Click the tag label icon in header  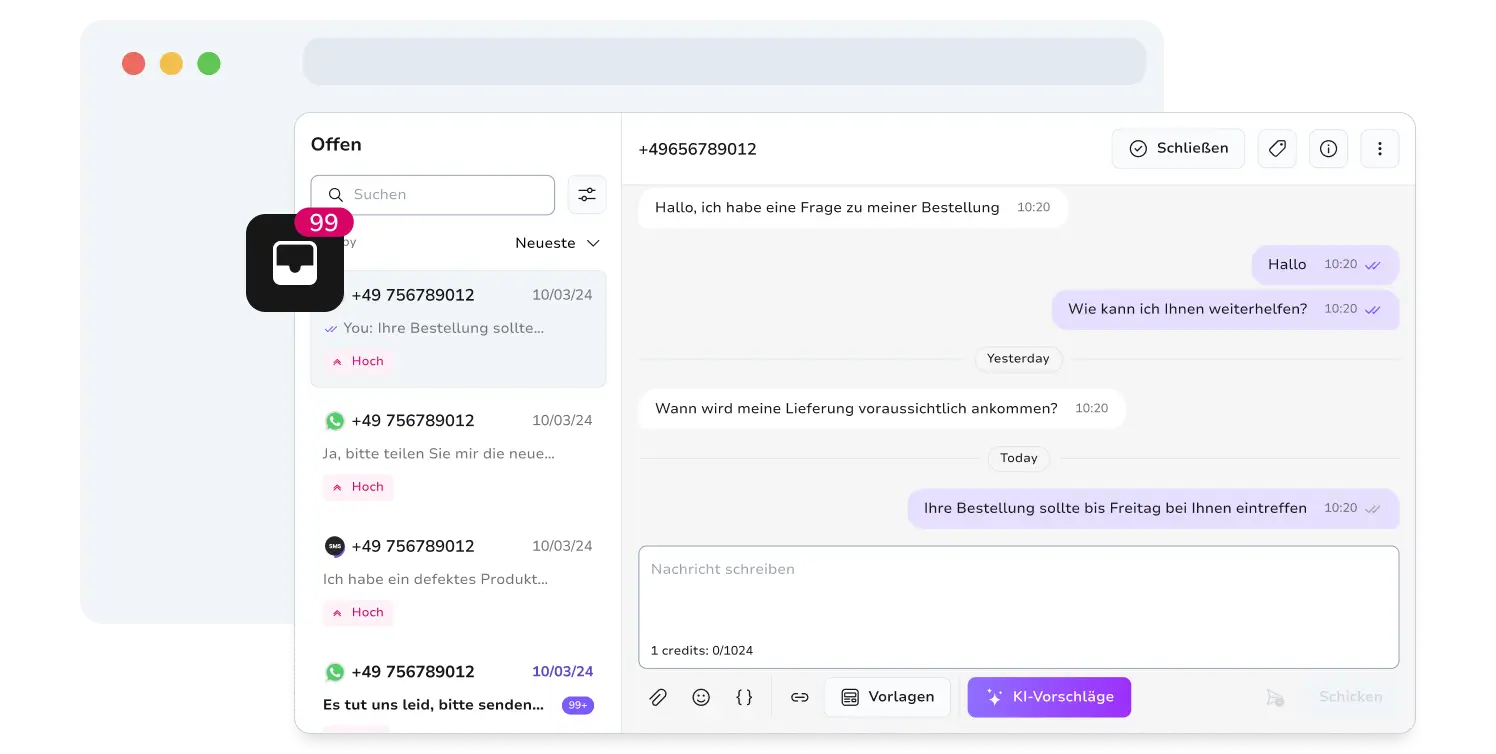click(1276, 149)
